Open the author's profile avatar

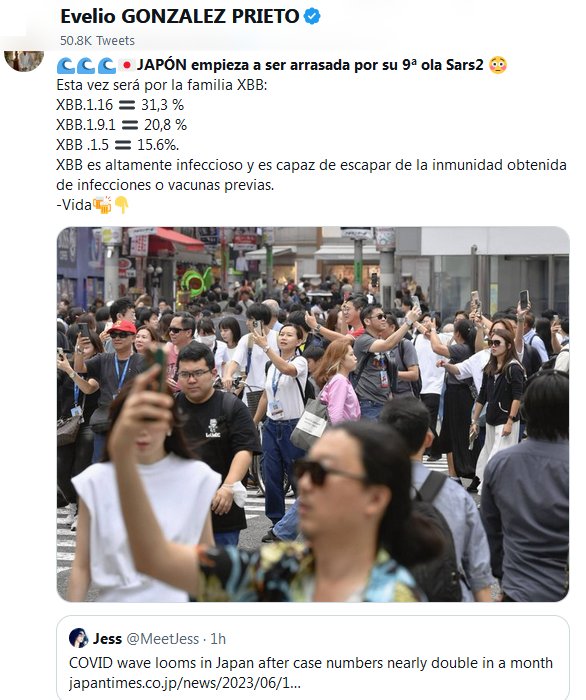pos(24,60)
